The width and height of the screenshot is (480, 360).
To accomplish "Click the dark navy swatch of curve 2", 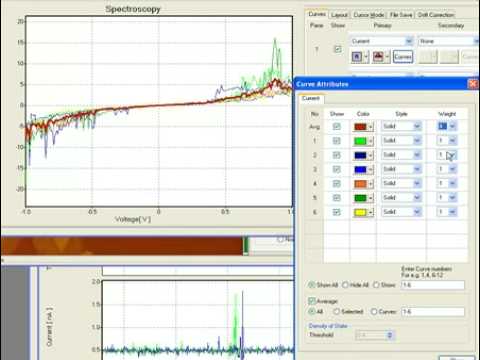I will 360,155.
